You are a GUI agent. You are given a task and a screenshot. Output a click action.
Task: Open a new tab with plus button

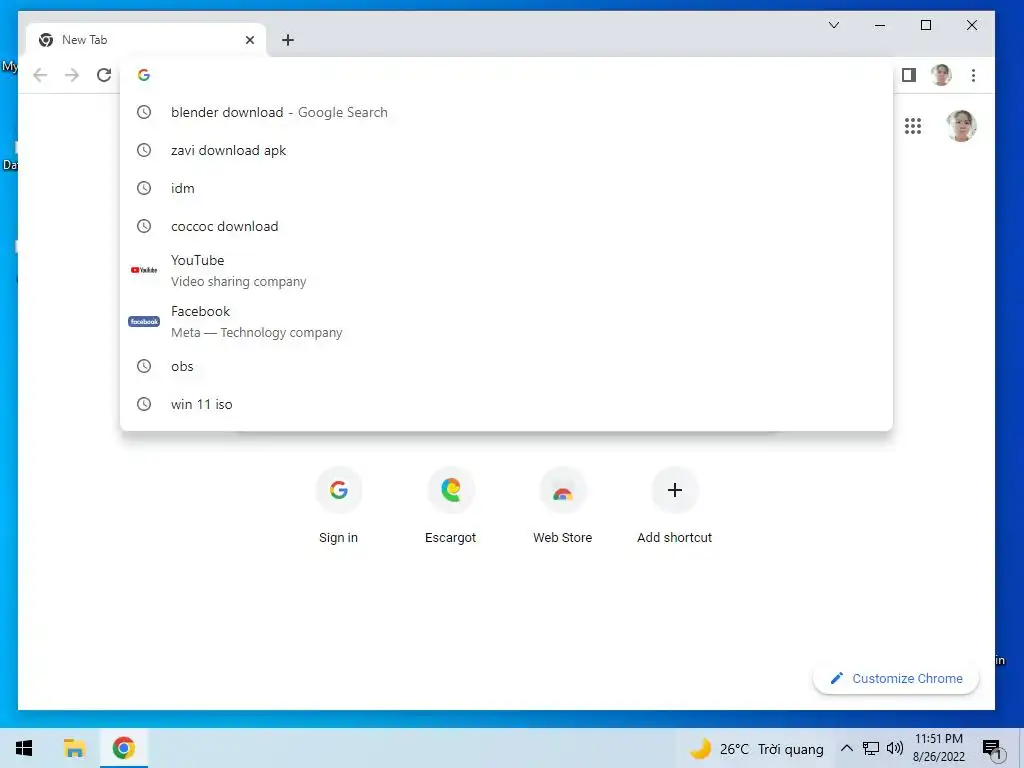pos(287,40)
